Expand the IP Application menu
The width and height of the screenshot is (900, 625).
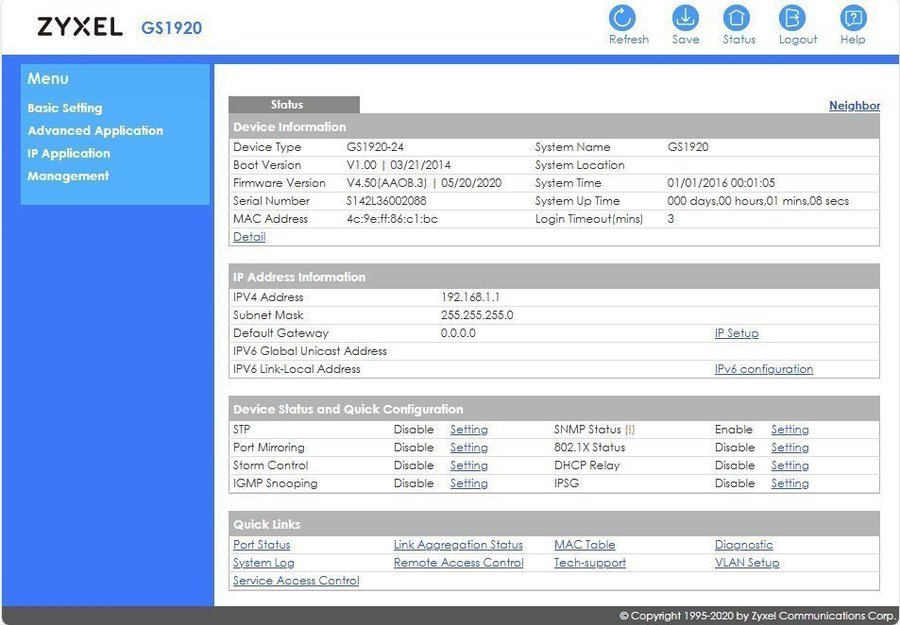coord(69,154)
